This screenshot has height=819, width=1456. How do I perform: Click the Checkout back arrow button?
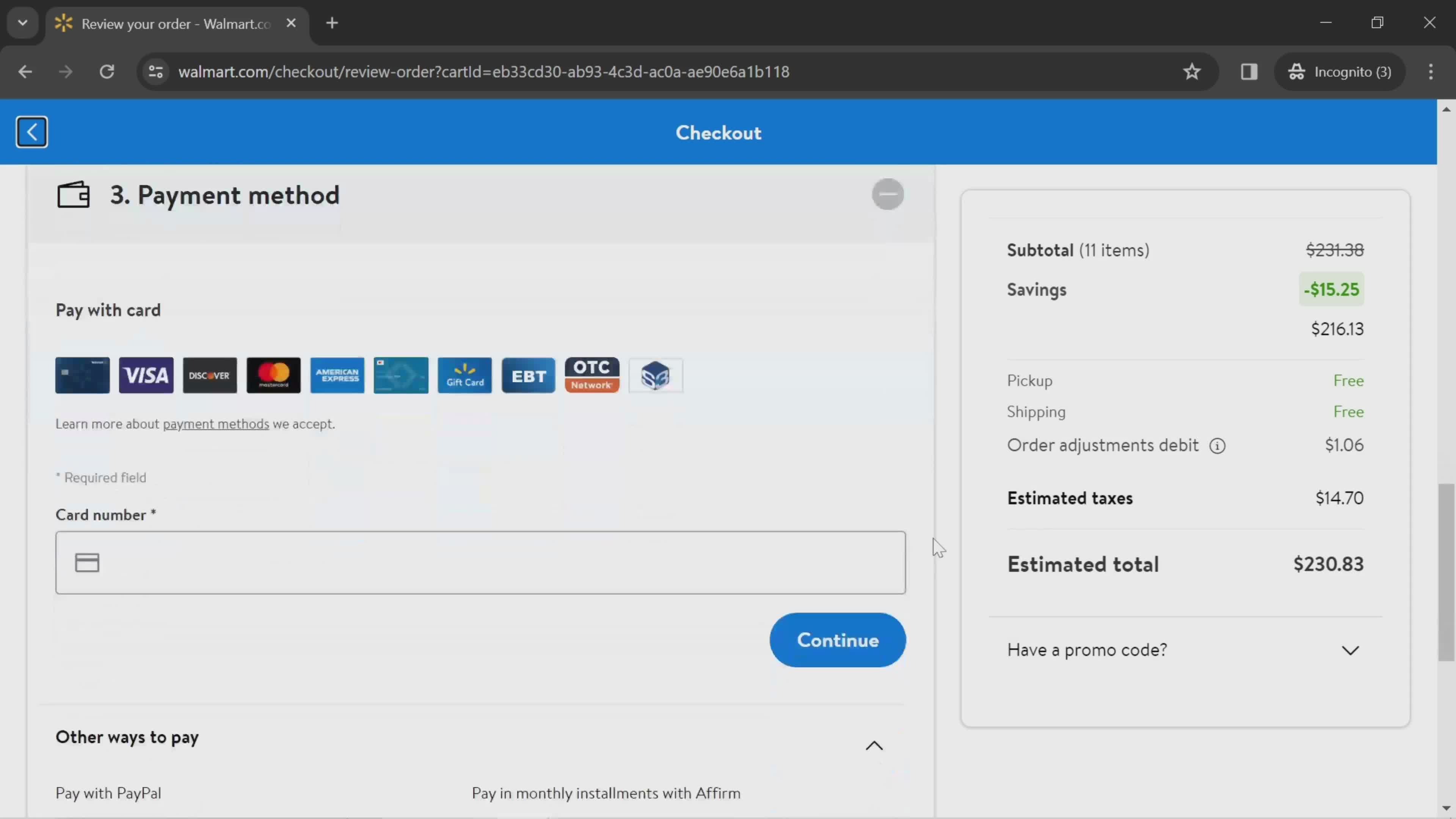coord(31,132)
